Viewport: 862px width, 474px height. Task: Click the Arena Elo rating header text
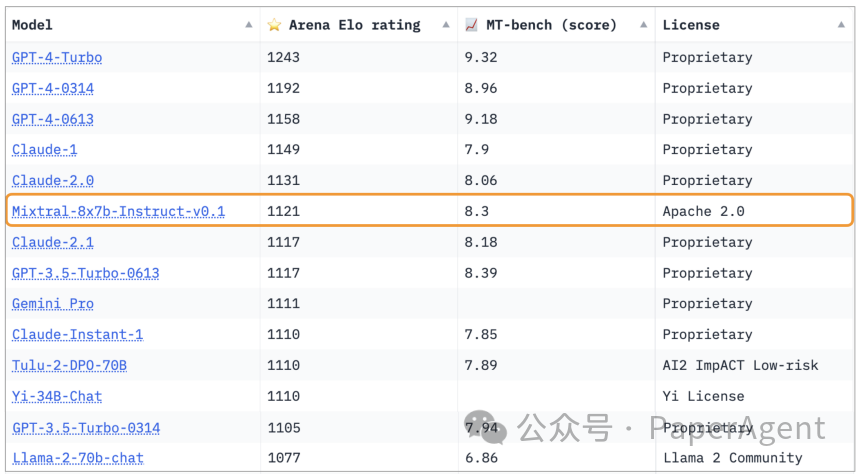tap(355, 25)
